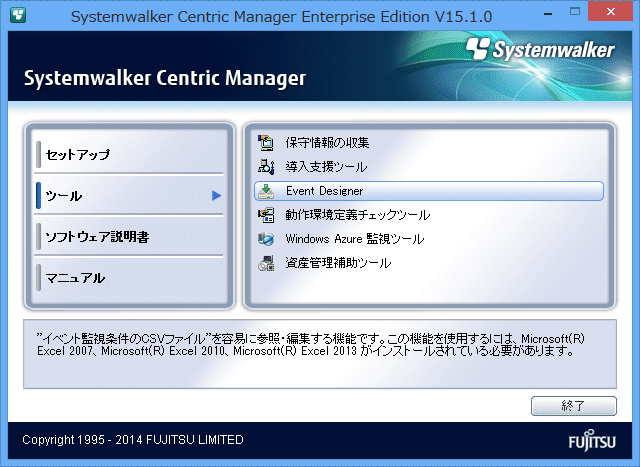Image resolution: width=640 pixels, height=467 pixels.
Task: Launch Windows Azure 監視ツール
Action: coord(429,239)
